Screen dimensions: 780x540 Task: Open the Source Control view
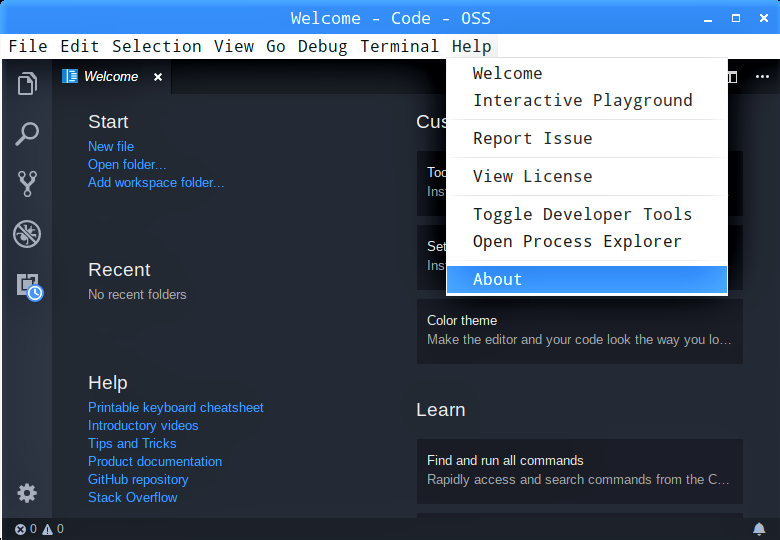27,184
